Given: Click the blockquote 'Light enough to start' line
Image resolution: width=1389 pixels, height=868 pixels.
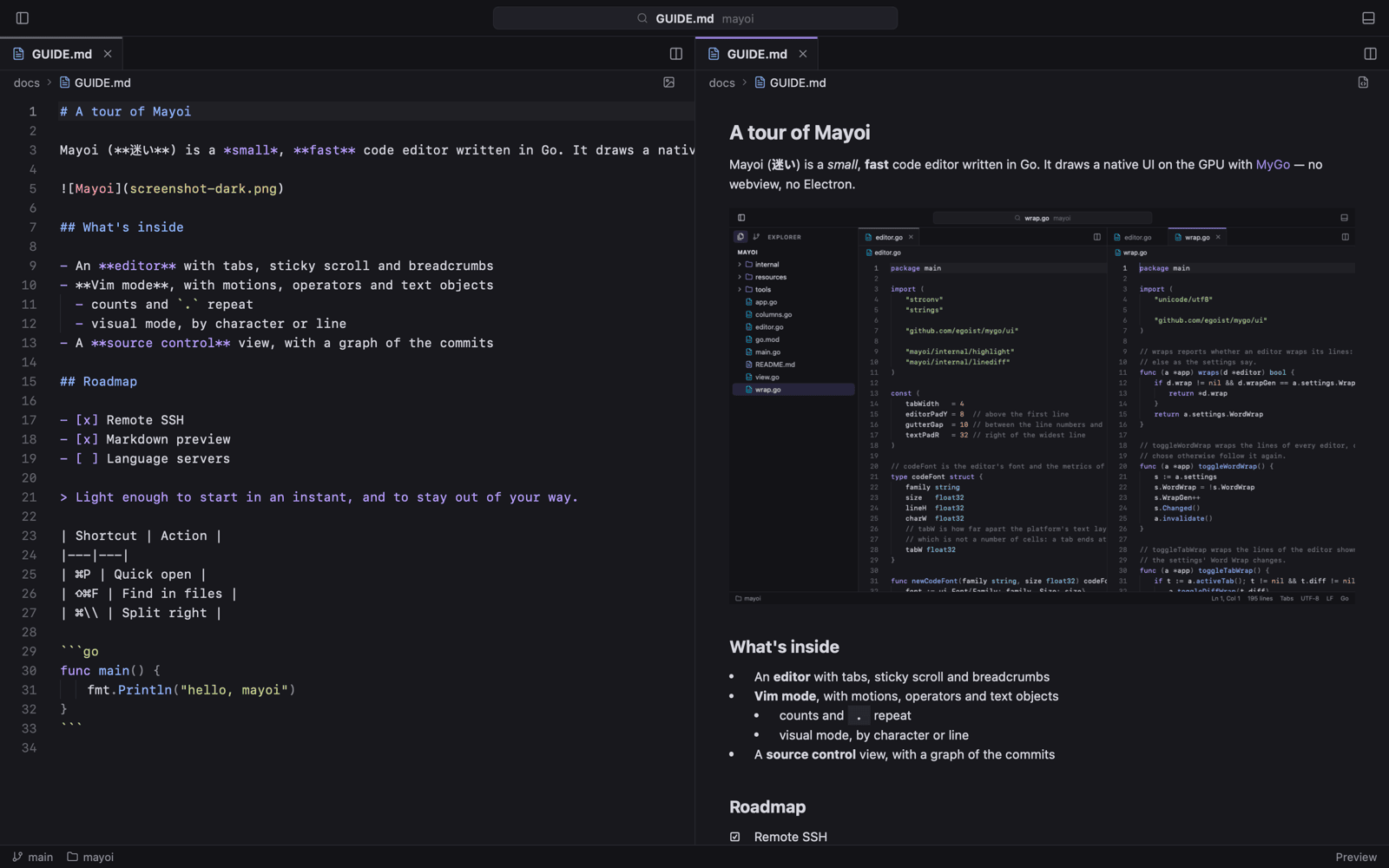Looking at the screenshot, I should point(319,497).
